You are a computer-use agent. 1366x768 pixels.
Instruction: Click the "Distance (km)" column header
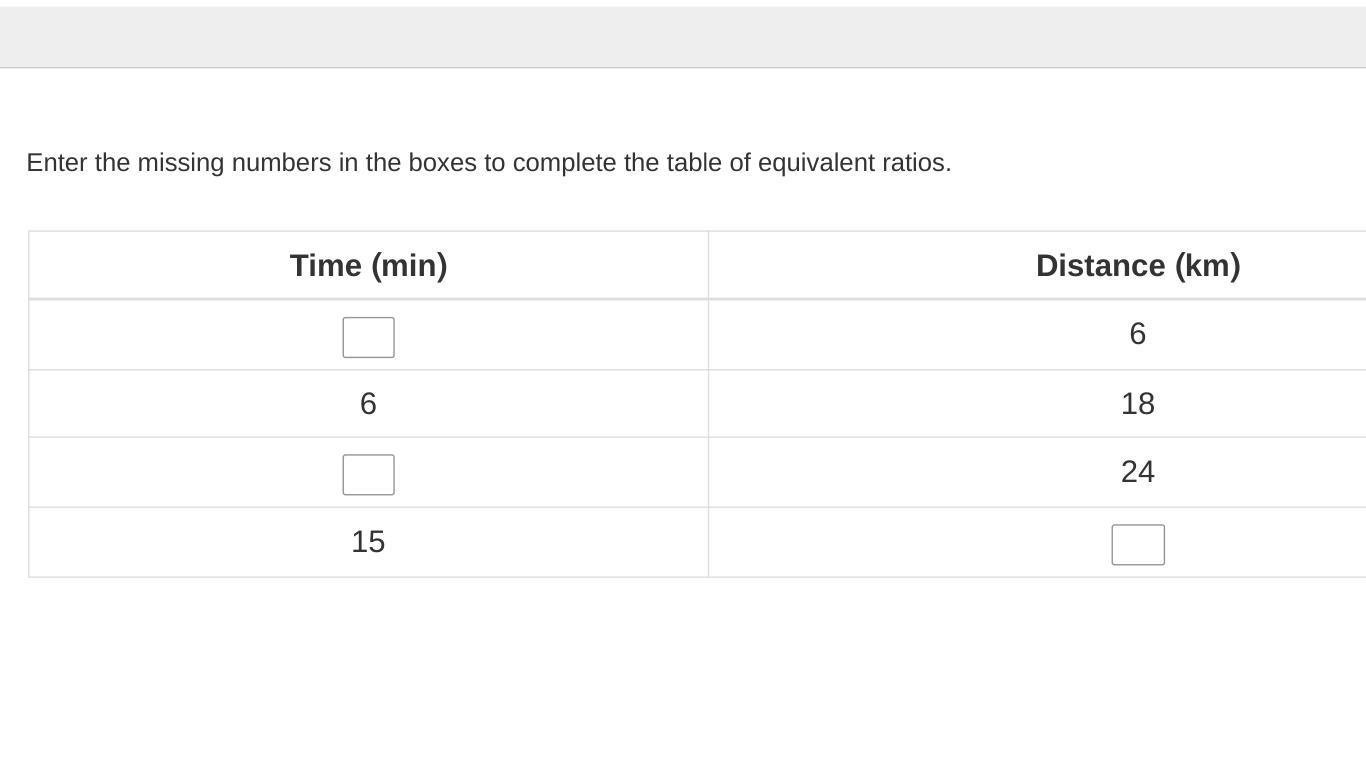(x=1138, y=265)
